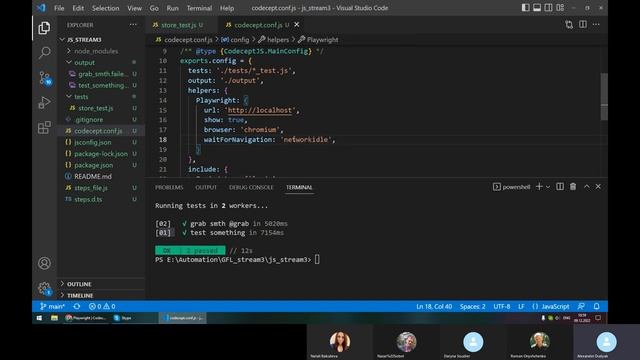Open notifications bell in status bar
This screenshot has height=360, width=640.
(596, 306)
